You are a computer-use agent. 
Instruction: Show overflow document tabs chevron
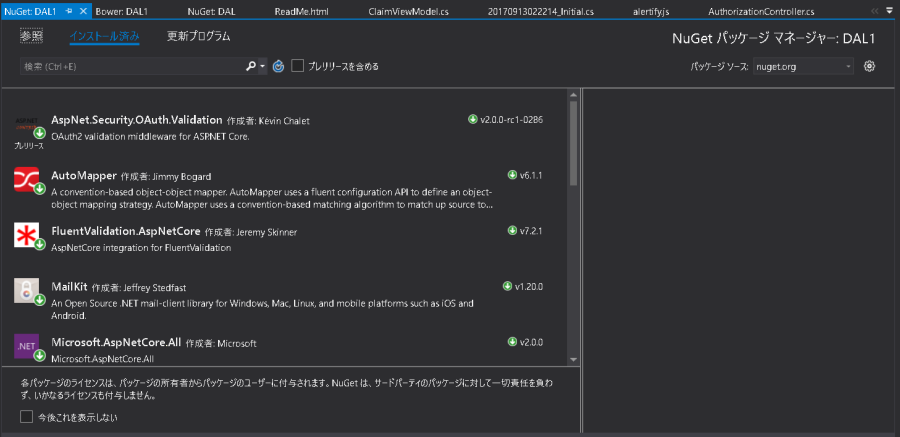875,11
